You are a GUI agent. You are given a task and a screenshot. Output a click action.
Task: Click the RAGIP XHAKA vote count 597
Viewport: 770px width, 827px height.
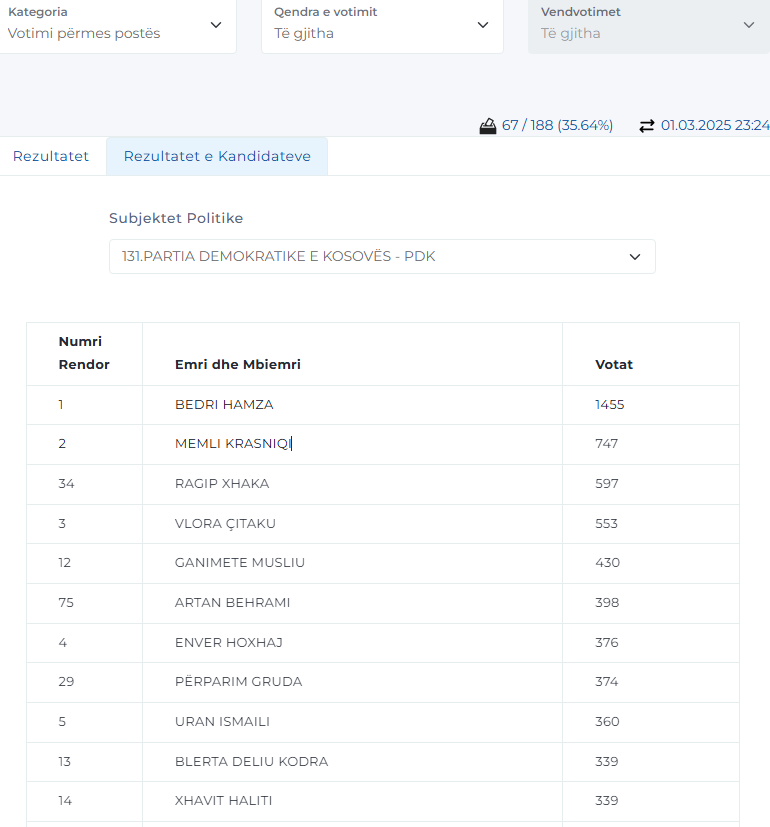point(607,484)
